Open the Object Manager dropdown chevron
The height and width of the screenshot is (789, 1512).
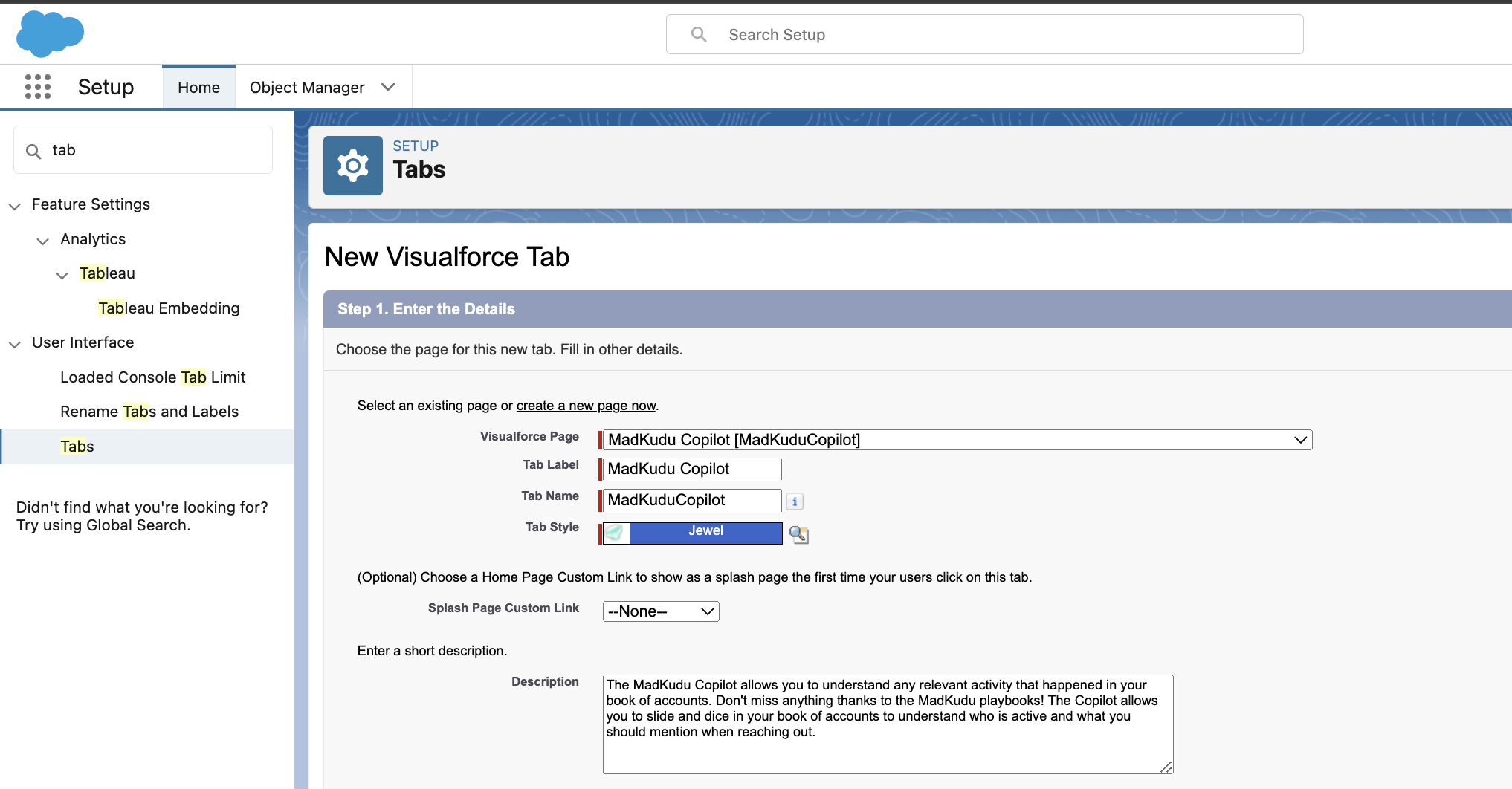388,87
